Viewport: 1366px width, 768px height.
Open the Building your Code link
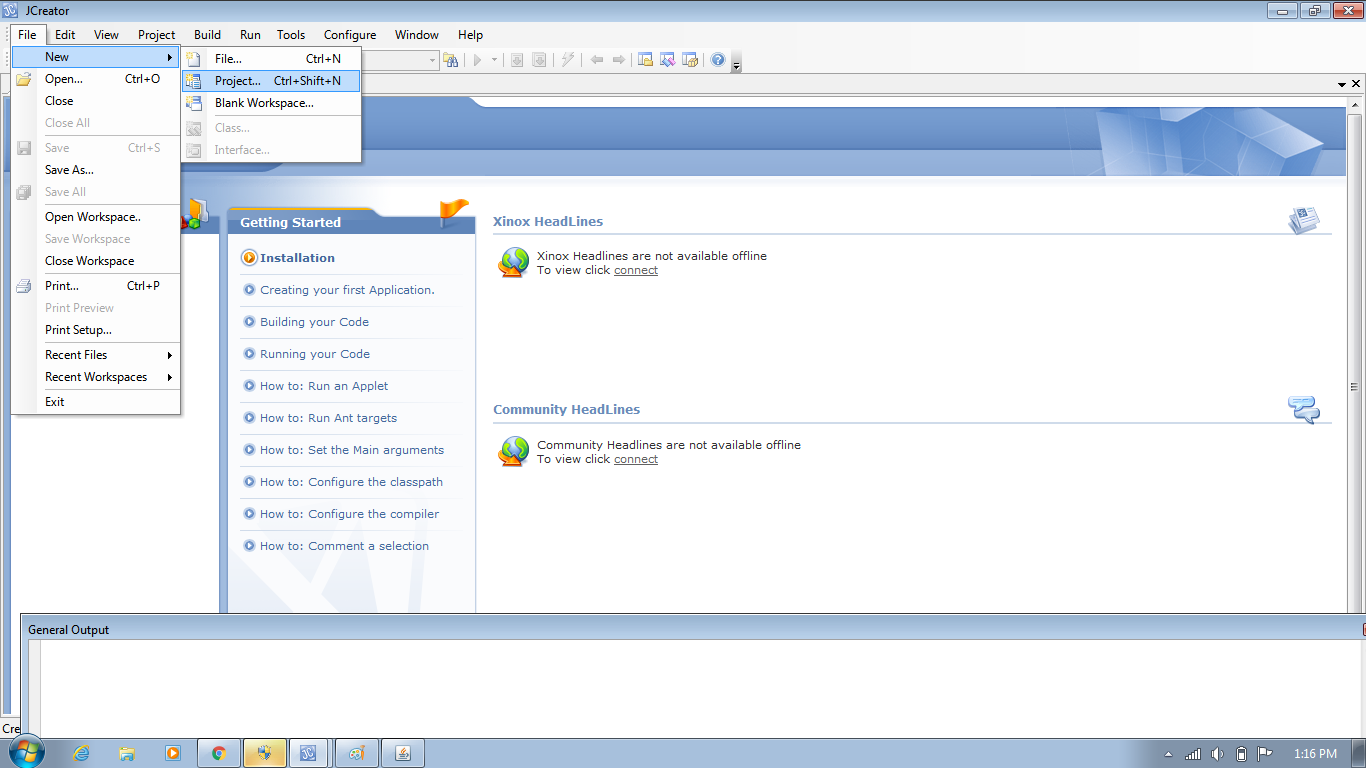[314, 322]
